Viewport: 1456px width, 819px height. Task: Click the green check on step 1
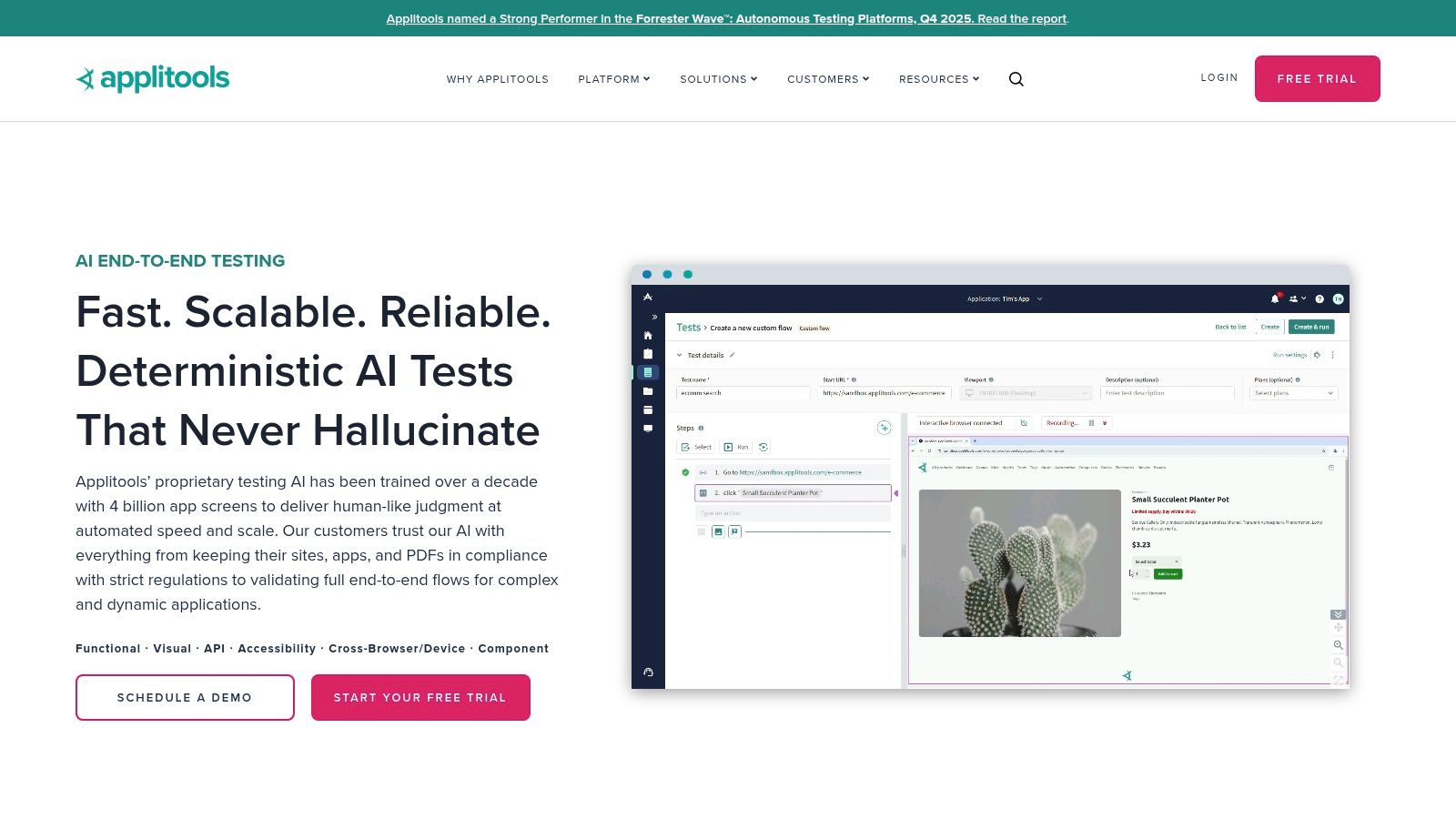[685, 472]
